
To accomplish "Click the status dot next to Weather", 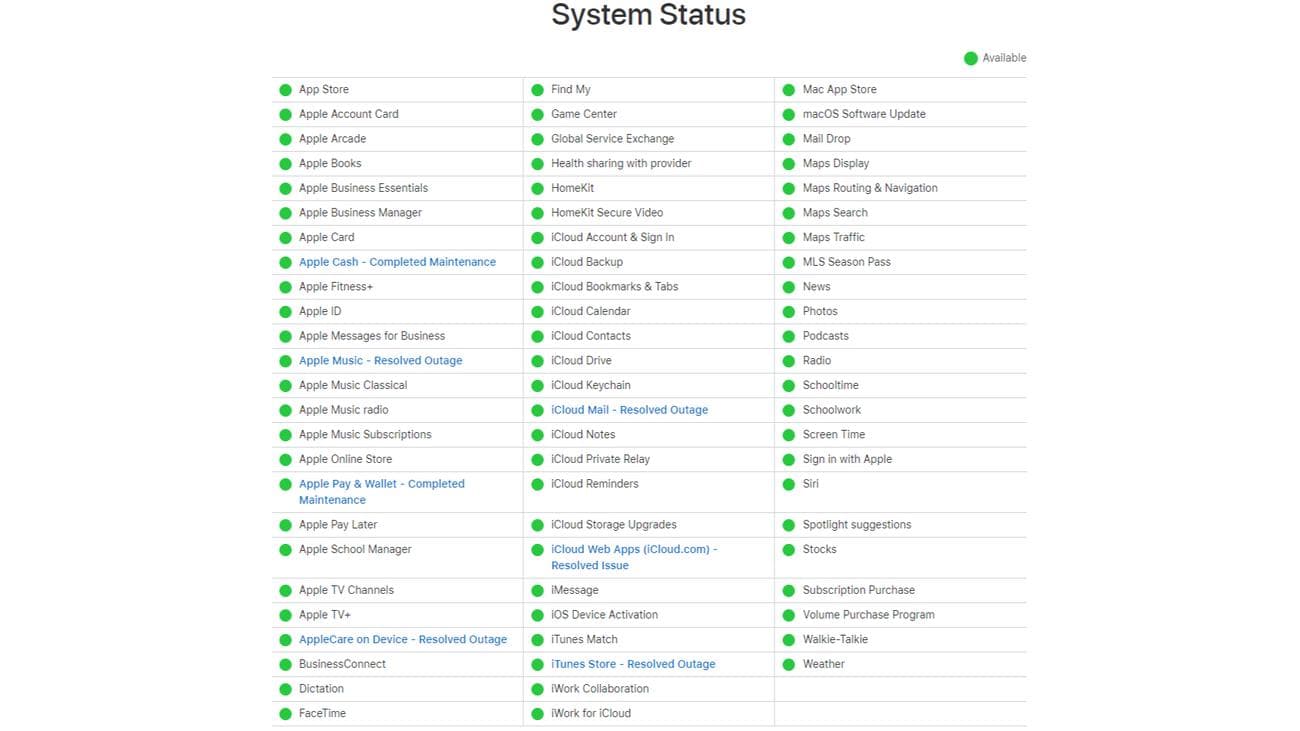I will click(x=790, y=664).
